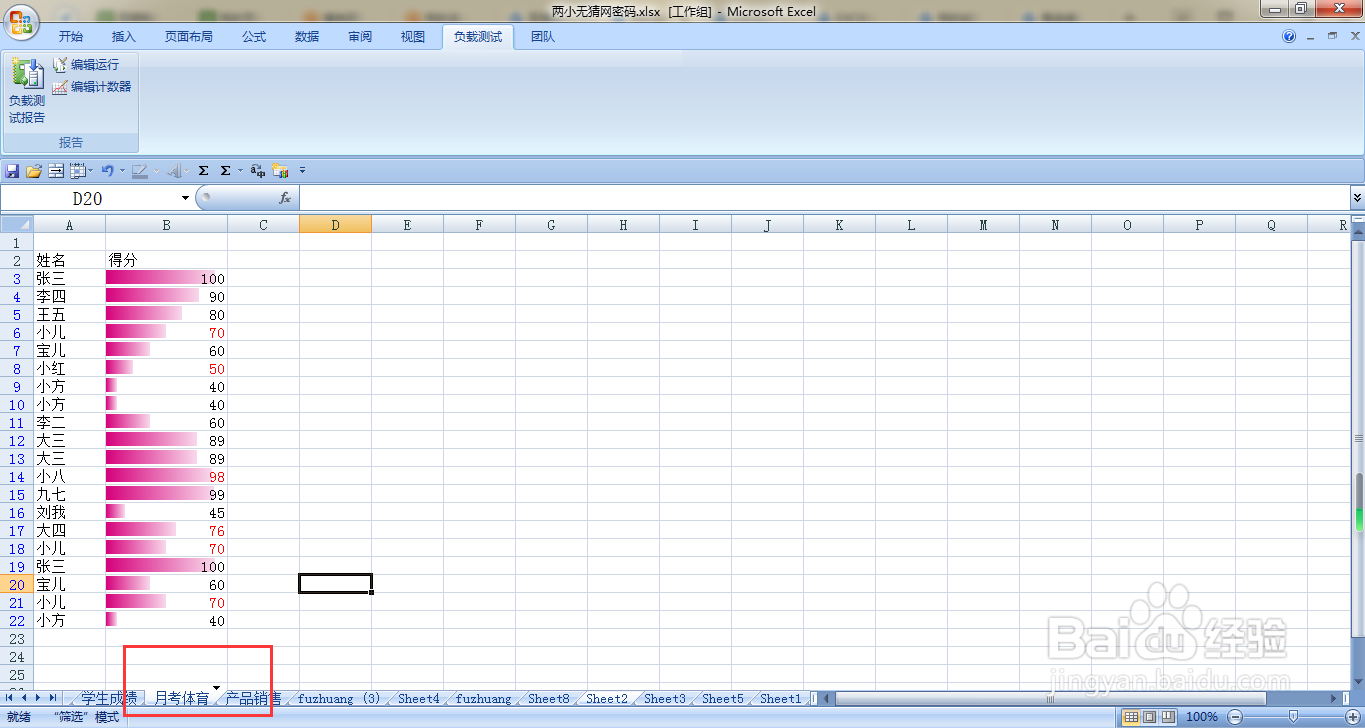Click the chart table icon in quick toolbar
This screenshot has width=1365, height=728.
pyautogui.click(x=280, y=171)
